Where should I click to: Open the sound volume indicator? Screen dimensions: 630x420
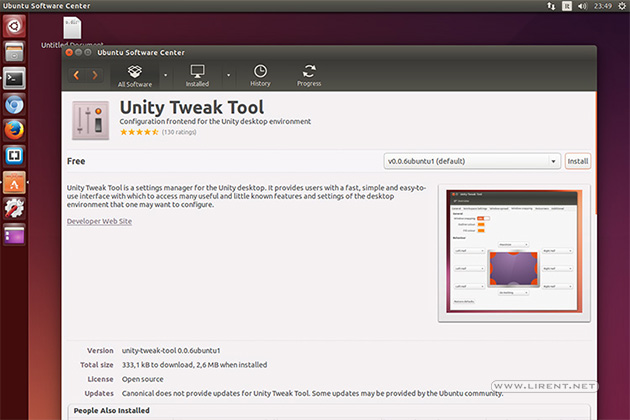tap(582, 6)
